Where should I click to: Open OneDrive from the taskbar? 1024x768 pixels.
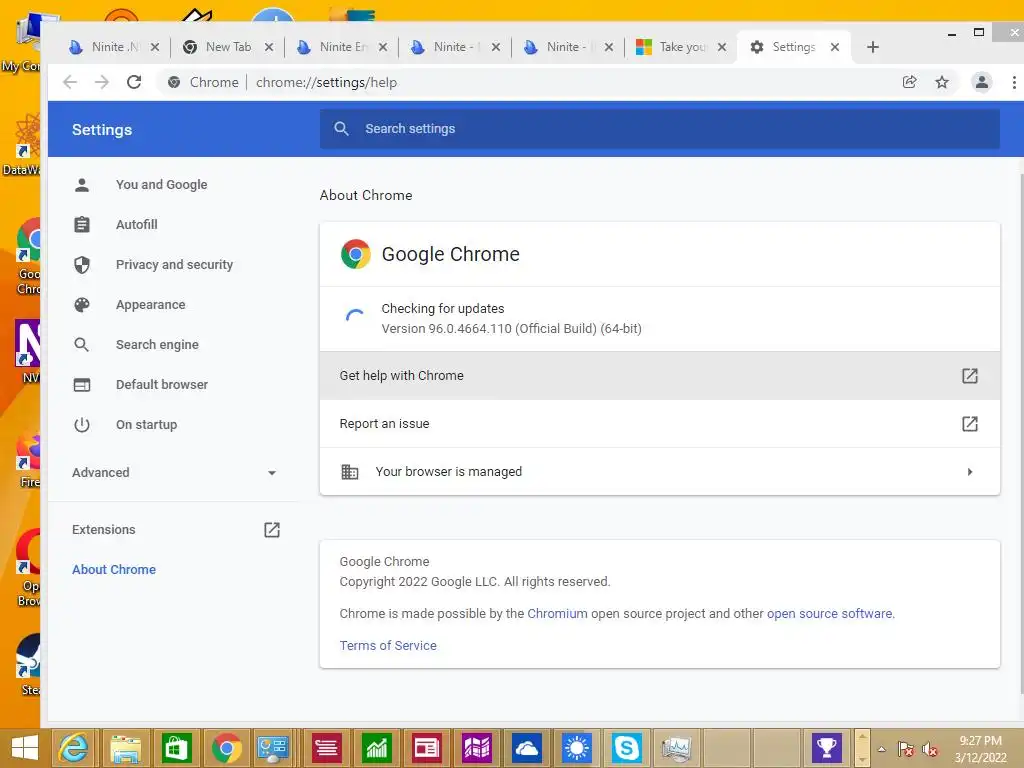click(526, 747)
